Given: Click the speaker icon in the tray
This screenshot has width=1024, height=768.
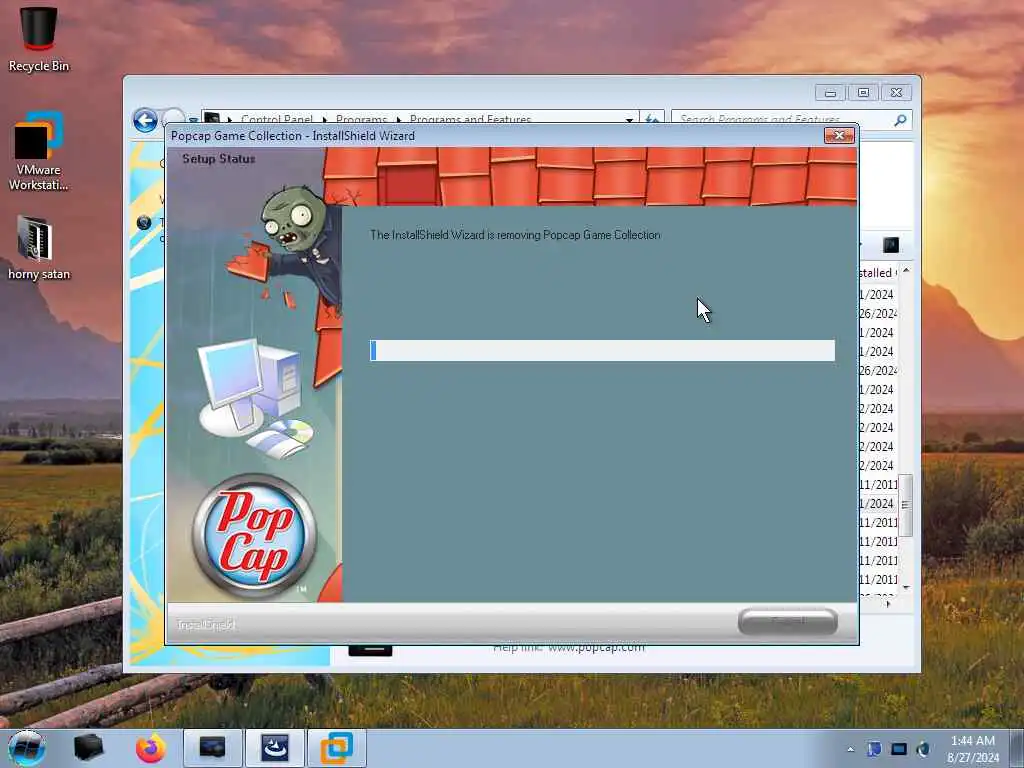Looking at the screenshot, I should 923,749.
